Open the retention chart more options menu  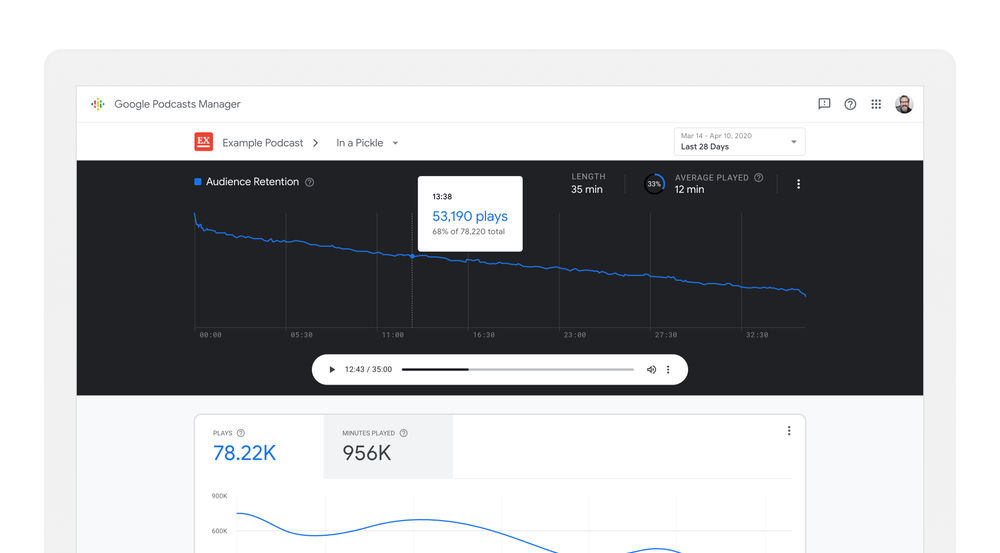(x=798, y=184)
